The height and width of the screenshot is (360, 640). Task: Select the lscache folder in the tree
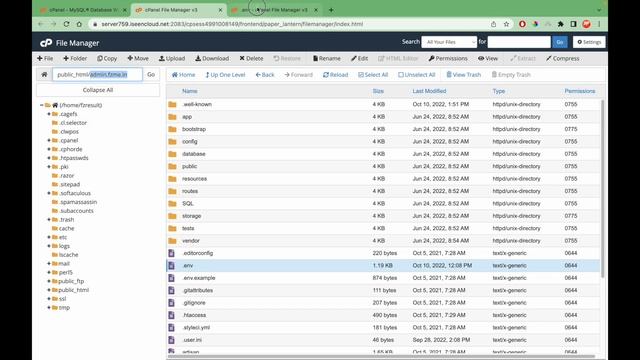(69, 255)
